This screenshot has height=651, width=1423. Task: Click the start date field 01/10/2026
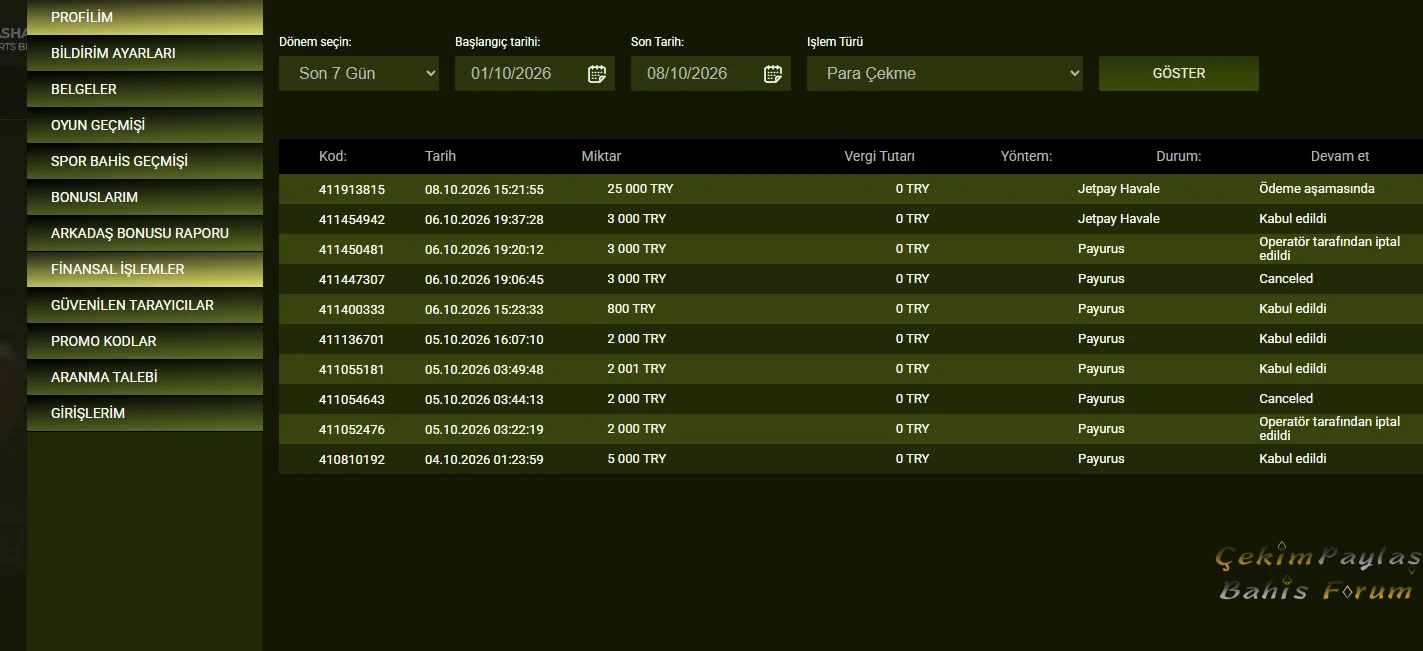click(535, 73)
